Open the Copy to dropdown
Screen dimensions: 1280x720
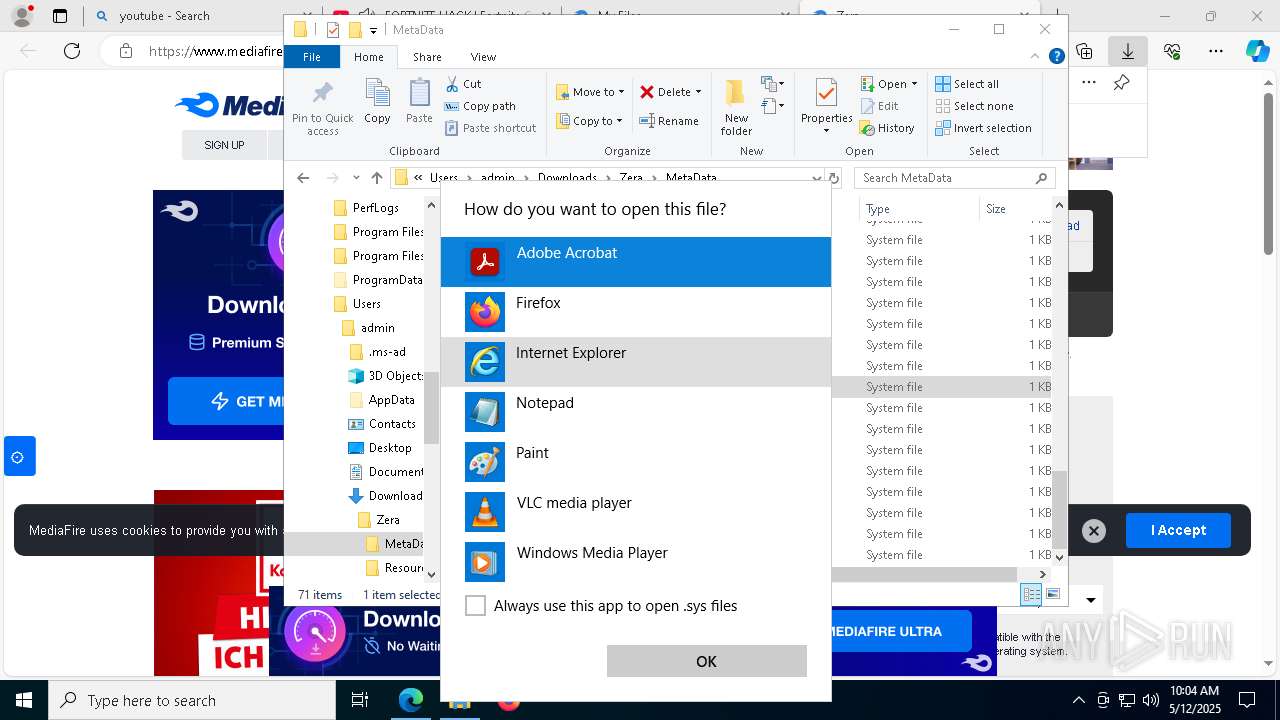pos(589,121)
